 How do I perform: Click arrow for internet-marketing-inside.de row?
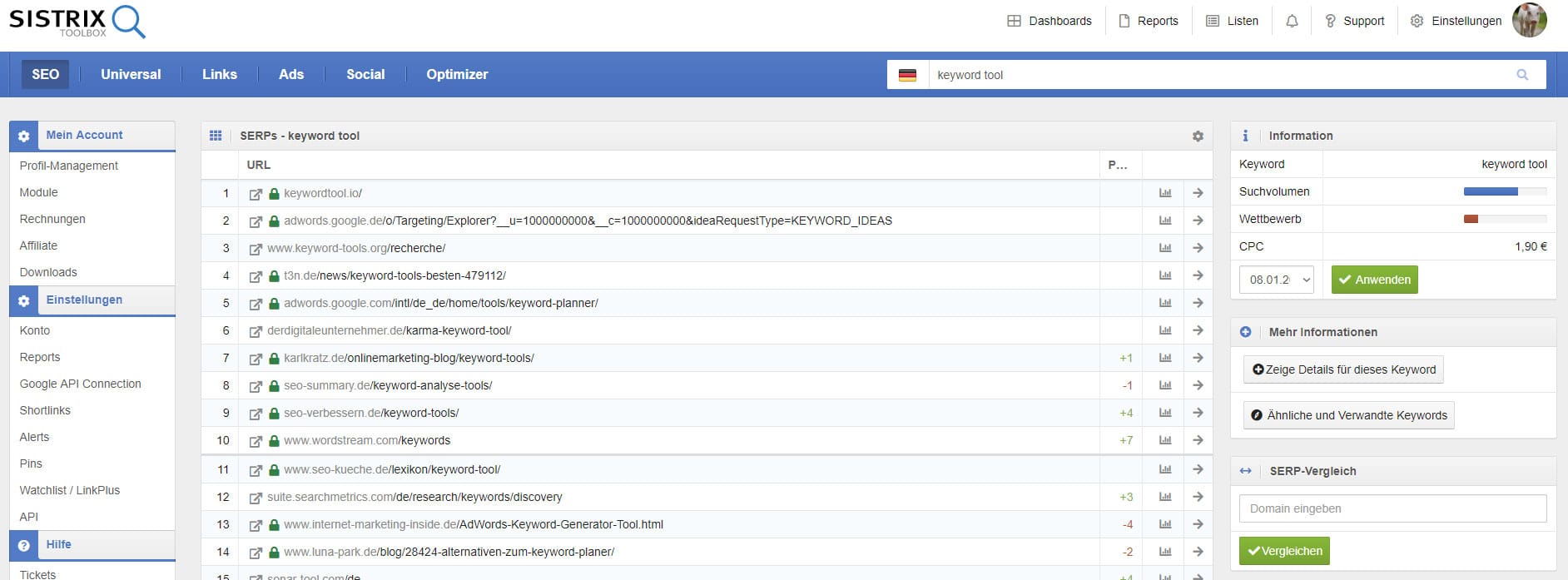pyautogui.click(x=1198, y=524)
